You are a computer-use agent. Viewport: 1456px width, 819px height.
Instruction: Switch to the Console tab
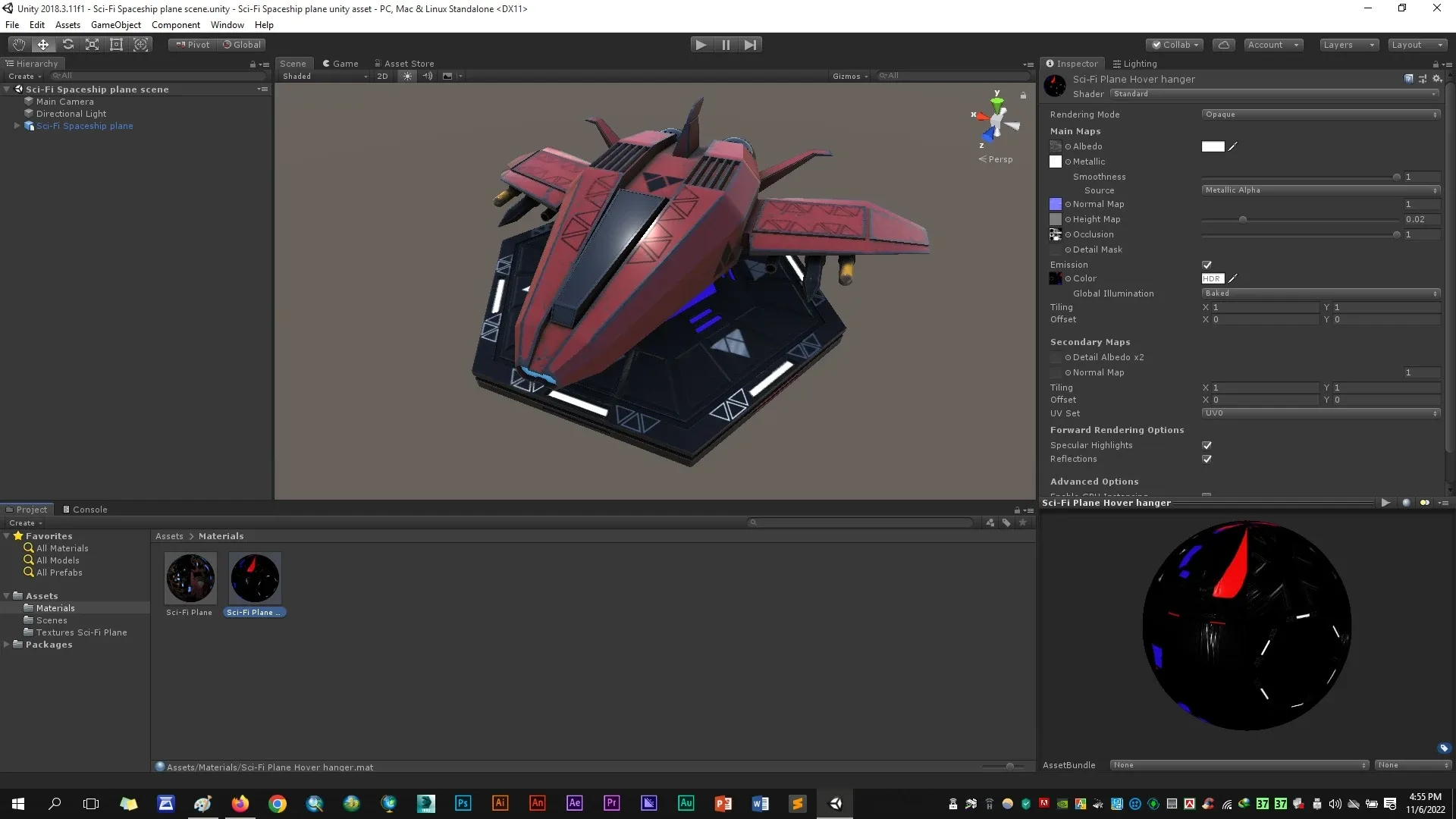point(84,510)
